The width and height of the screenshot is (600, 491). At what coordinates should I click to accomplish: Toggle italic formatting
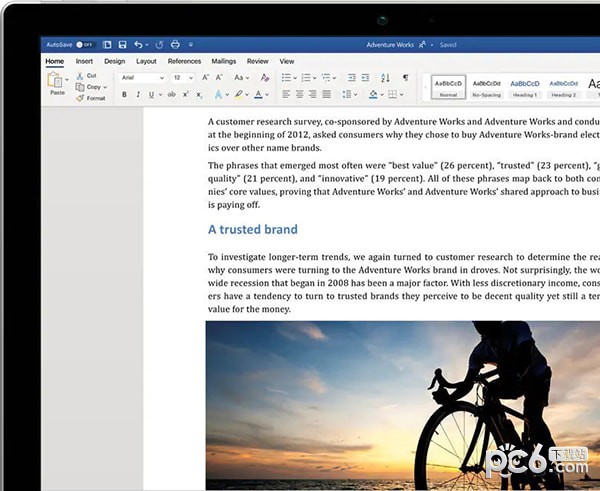coord(138,94)
